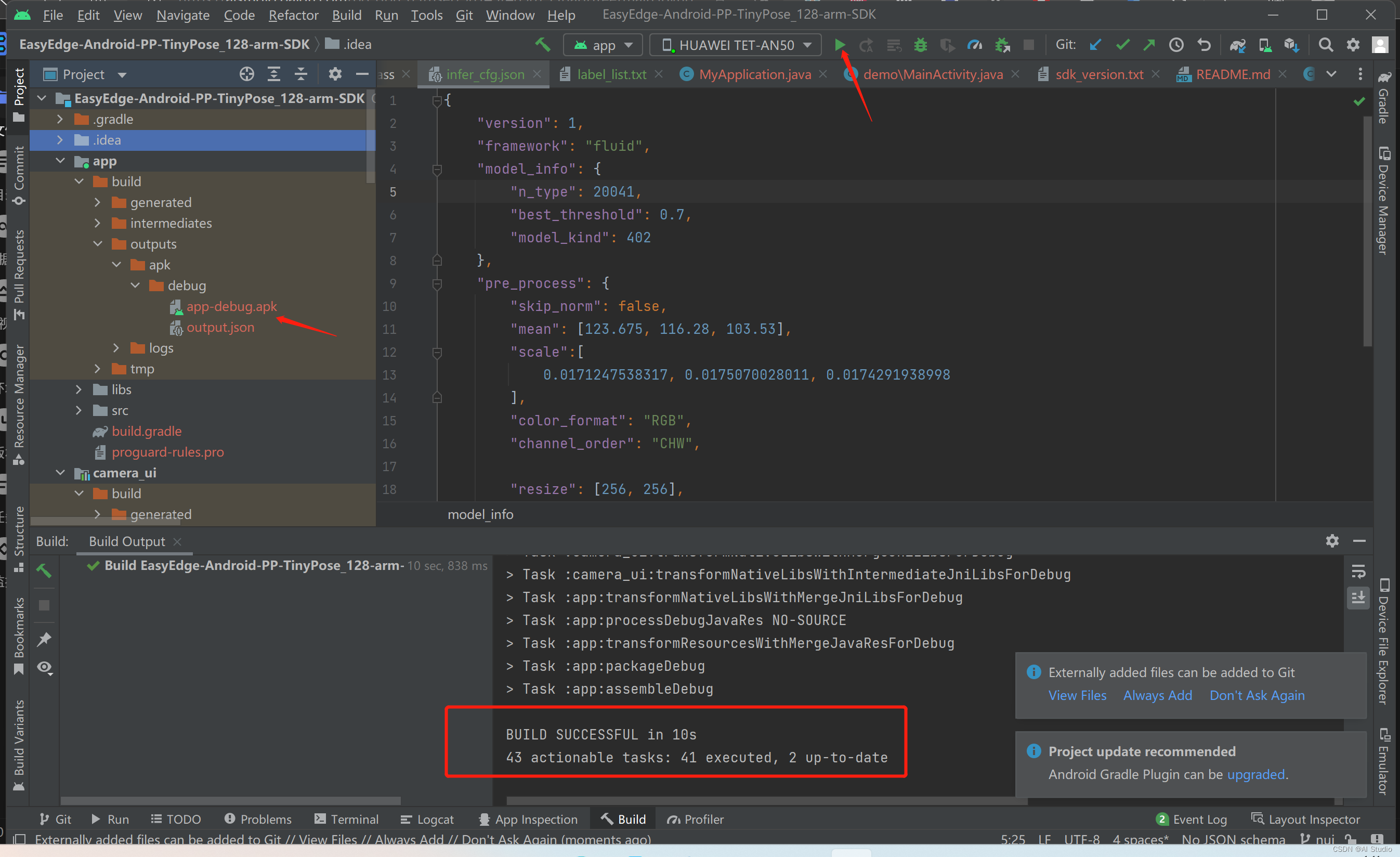1400x857 pixels.
Task: Open IDE Settings via the gear icon
Action: pos(1353,45)
